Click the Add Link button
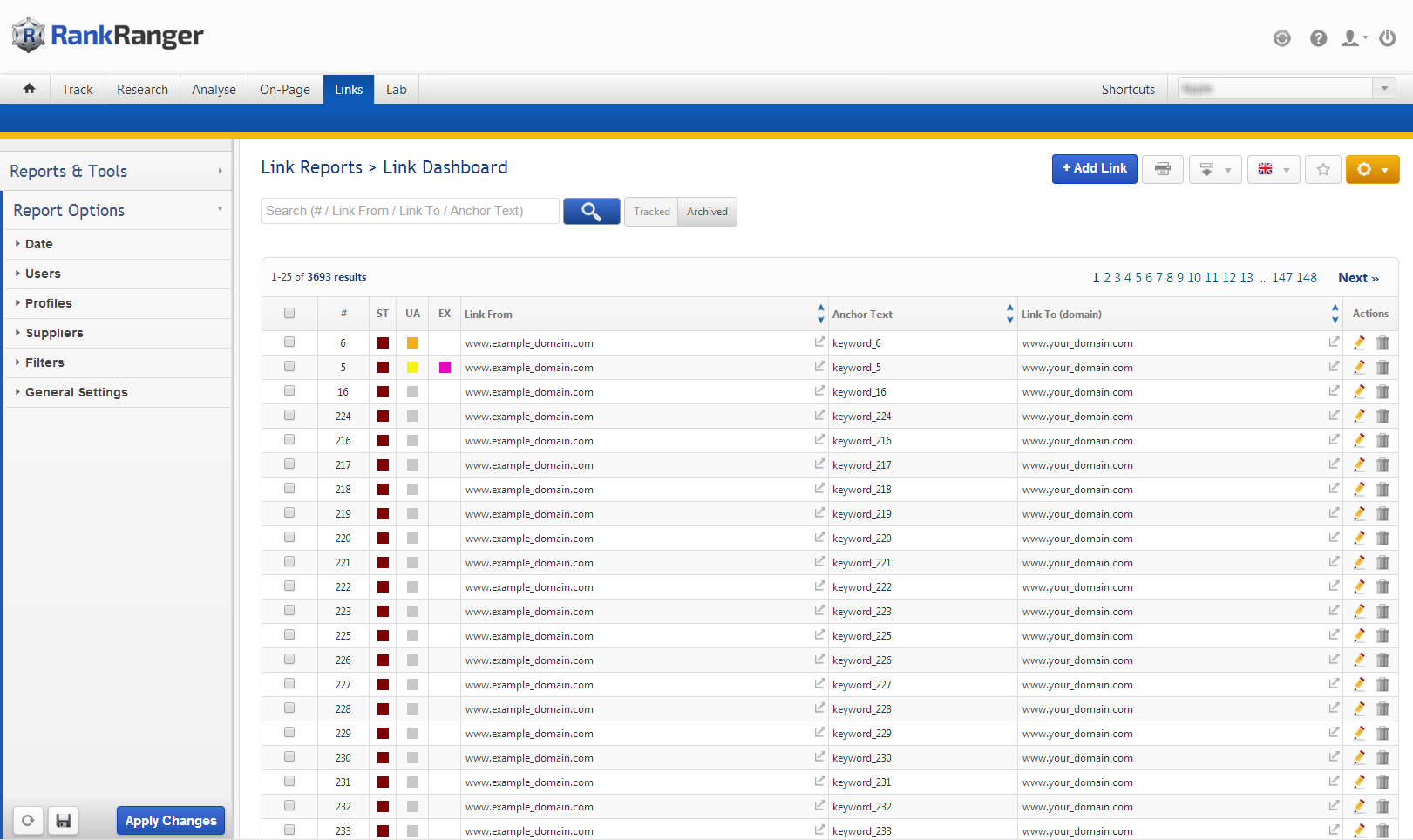This screenshot has height=840, width=1413. click(x=1094, y=168)
